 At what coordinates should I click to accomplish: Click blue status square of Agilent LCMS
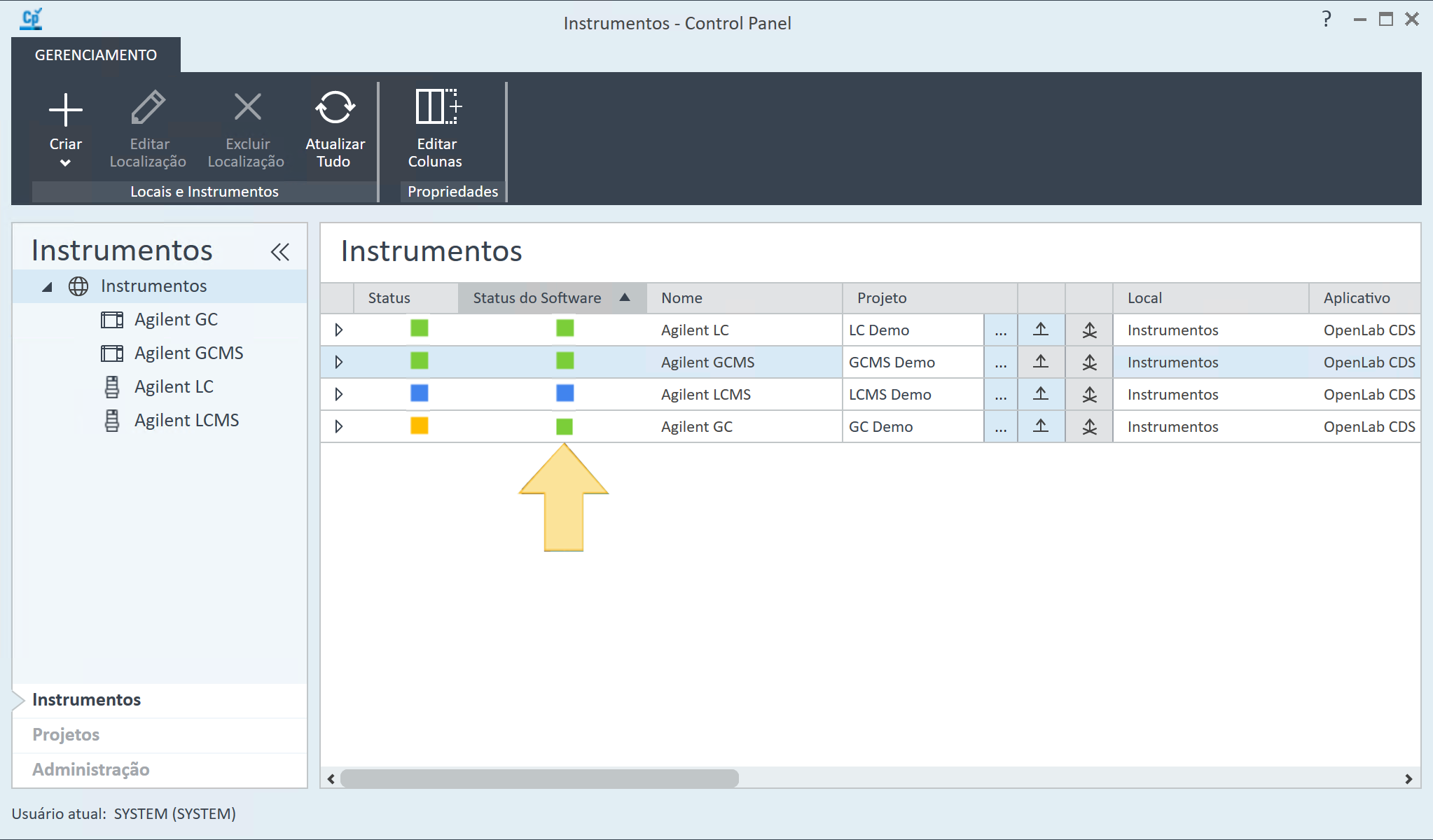[x=420, y=393]
